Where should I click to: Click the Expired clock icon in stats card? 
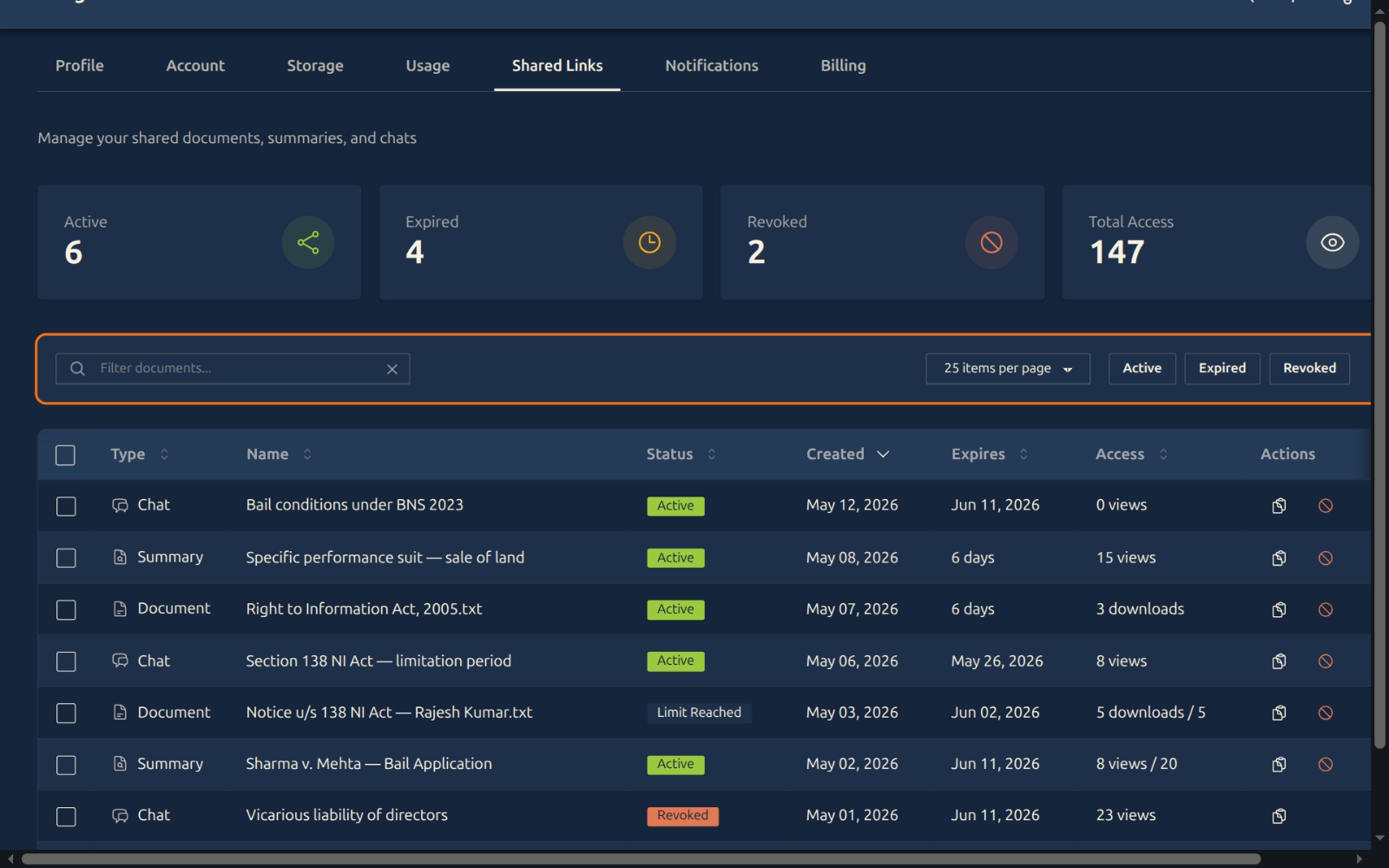click(x=649, y=242)
